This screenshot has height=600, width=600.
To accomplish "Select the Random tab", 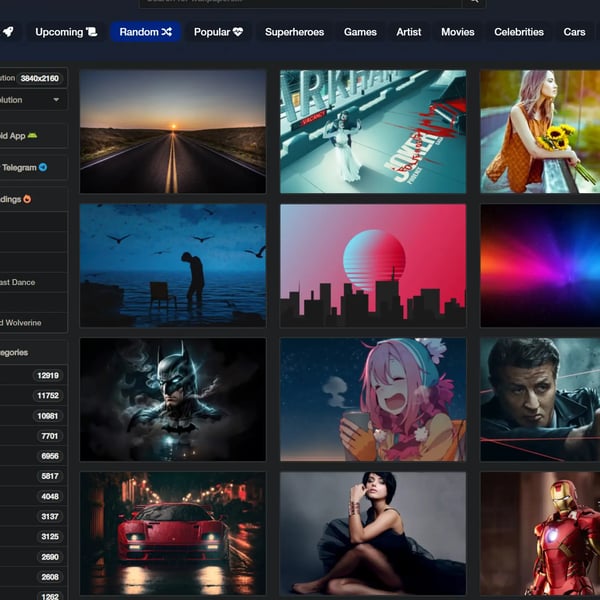I will click(145, 32).
